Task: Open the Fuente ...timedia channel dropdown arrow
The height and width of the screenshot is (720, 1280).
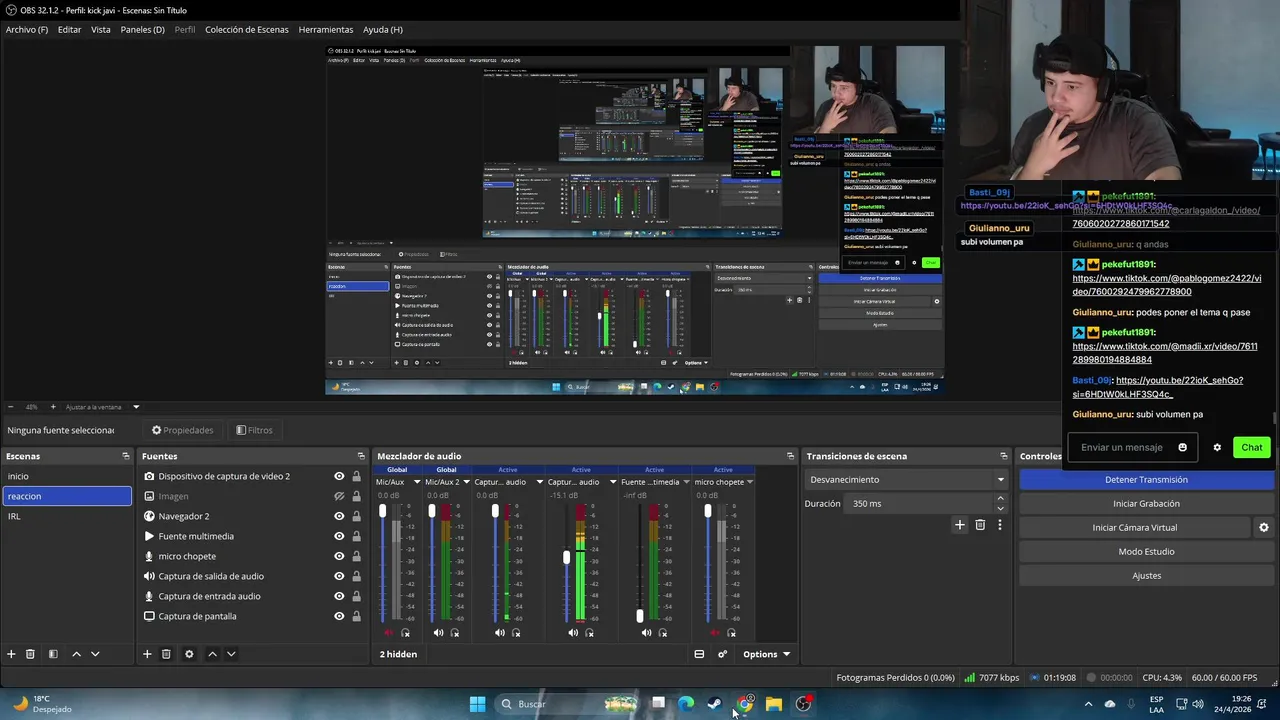Action: [x=687, y=482]
